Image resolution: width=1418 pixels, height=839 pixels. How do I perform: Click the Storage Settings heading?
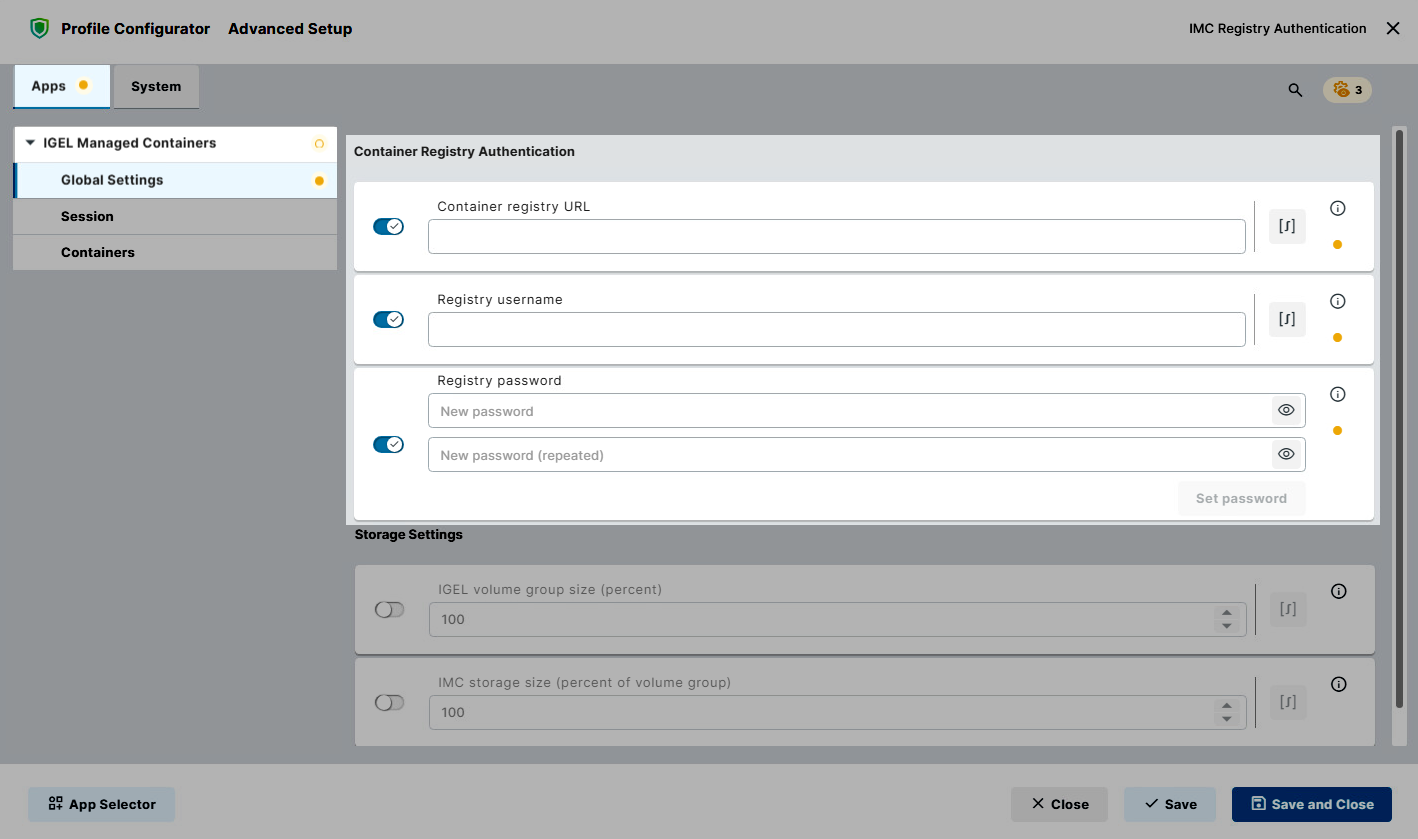(x=408, y=535)
